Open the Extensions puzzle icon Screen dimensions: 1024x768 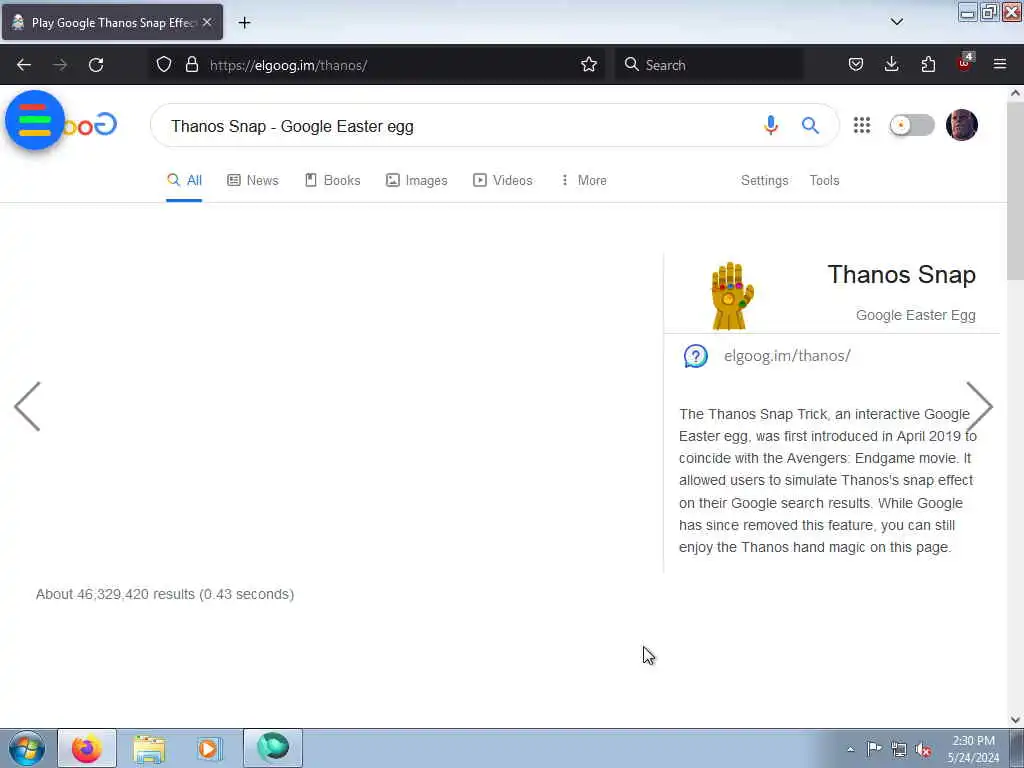click(928, 65)
